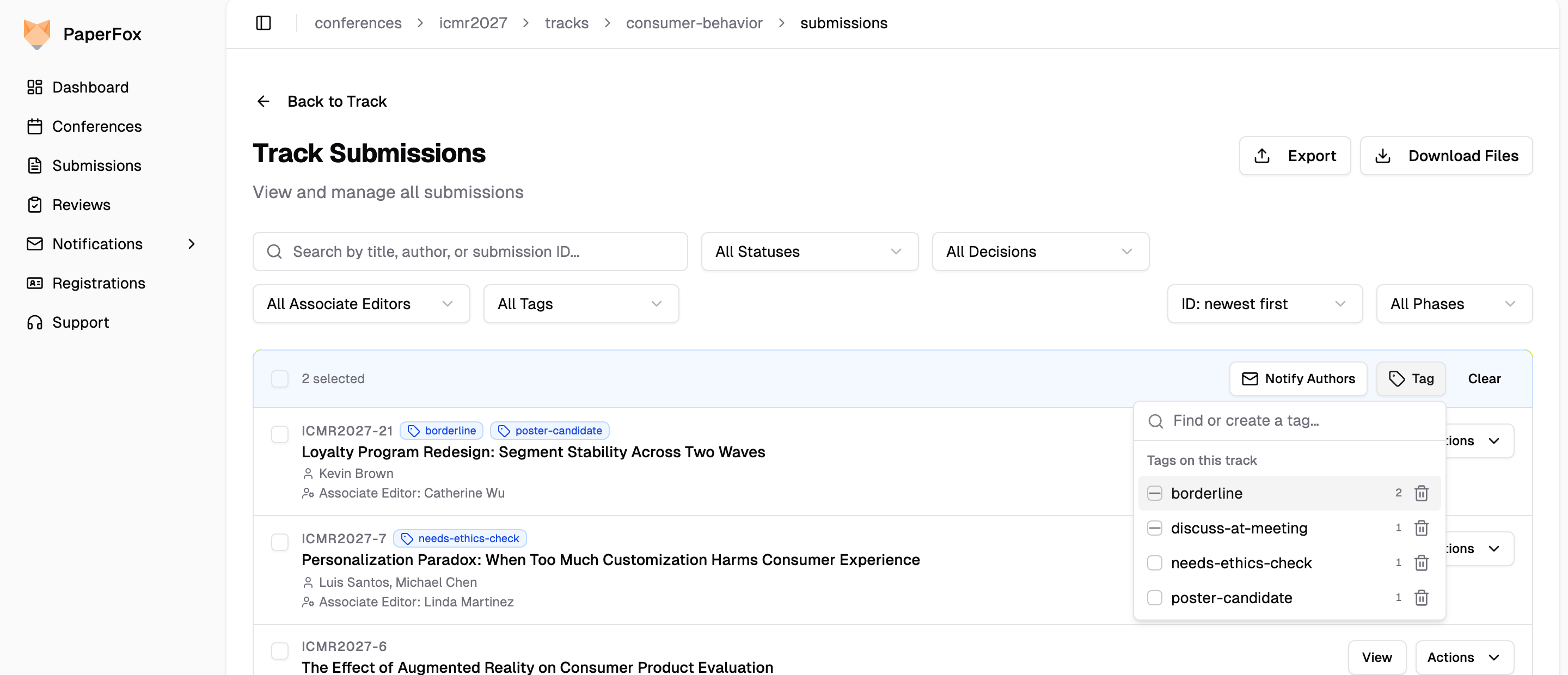Click the Conferences calendar icon

point(35,127)
